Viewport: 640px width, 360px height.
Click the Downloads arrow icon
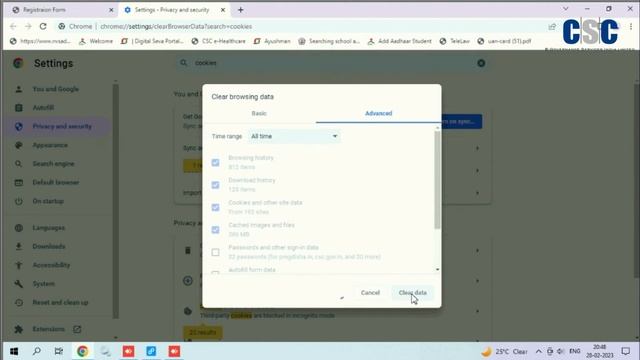click(x=18, y=247)
